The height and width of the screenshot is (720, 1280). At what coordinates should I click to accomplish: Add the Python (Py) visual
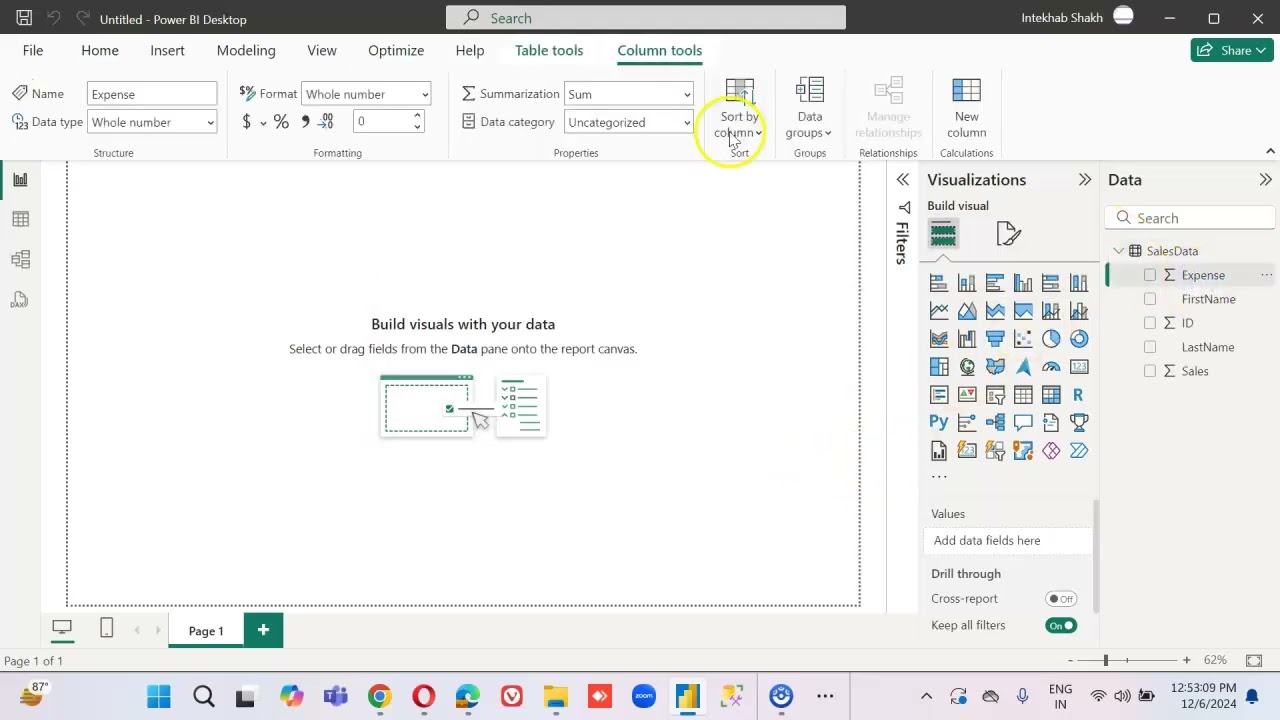[x=939, y=422]
